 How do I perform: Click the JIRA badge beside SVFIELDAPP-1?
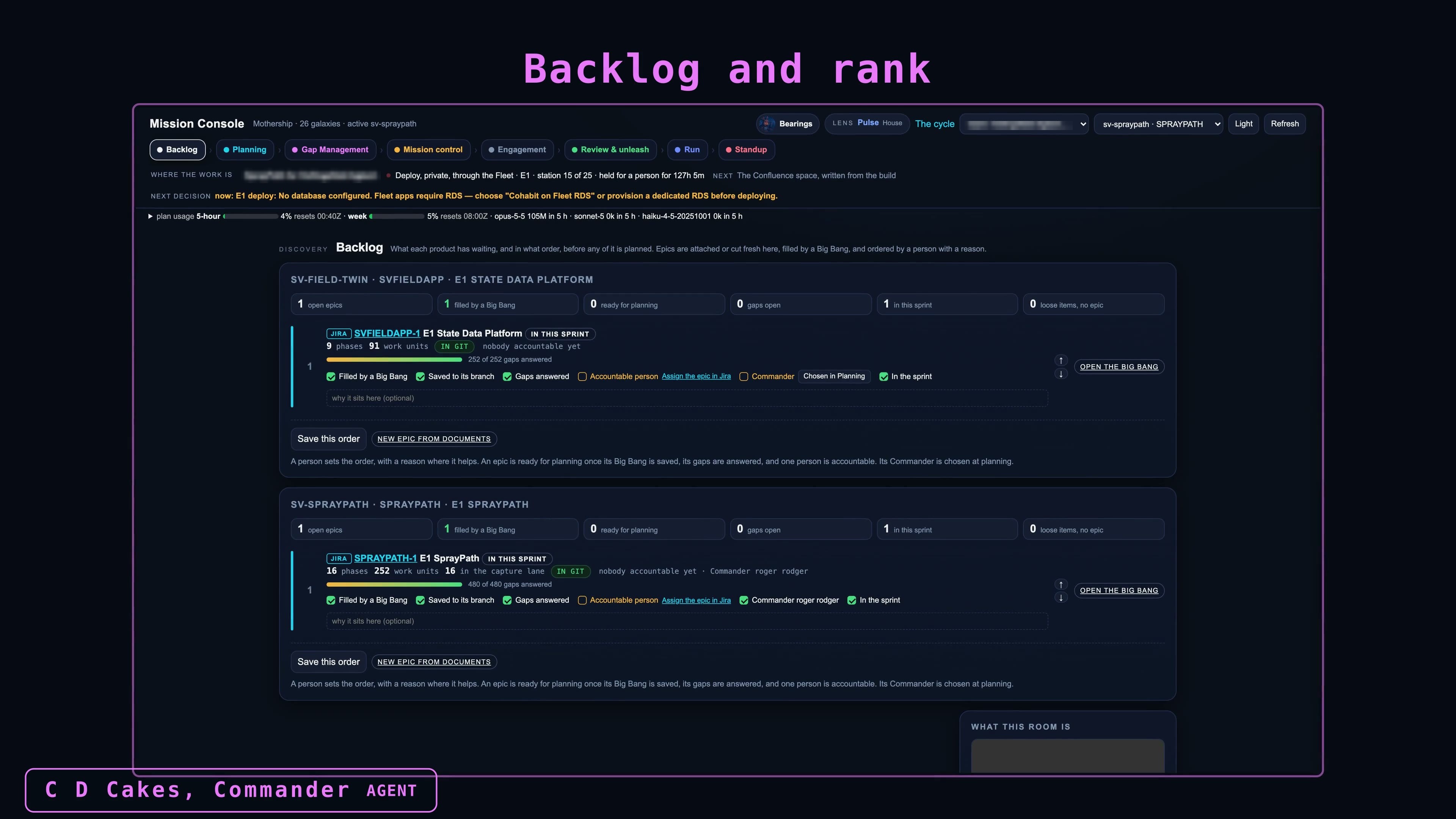point(339,334)
